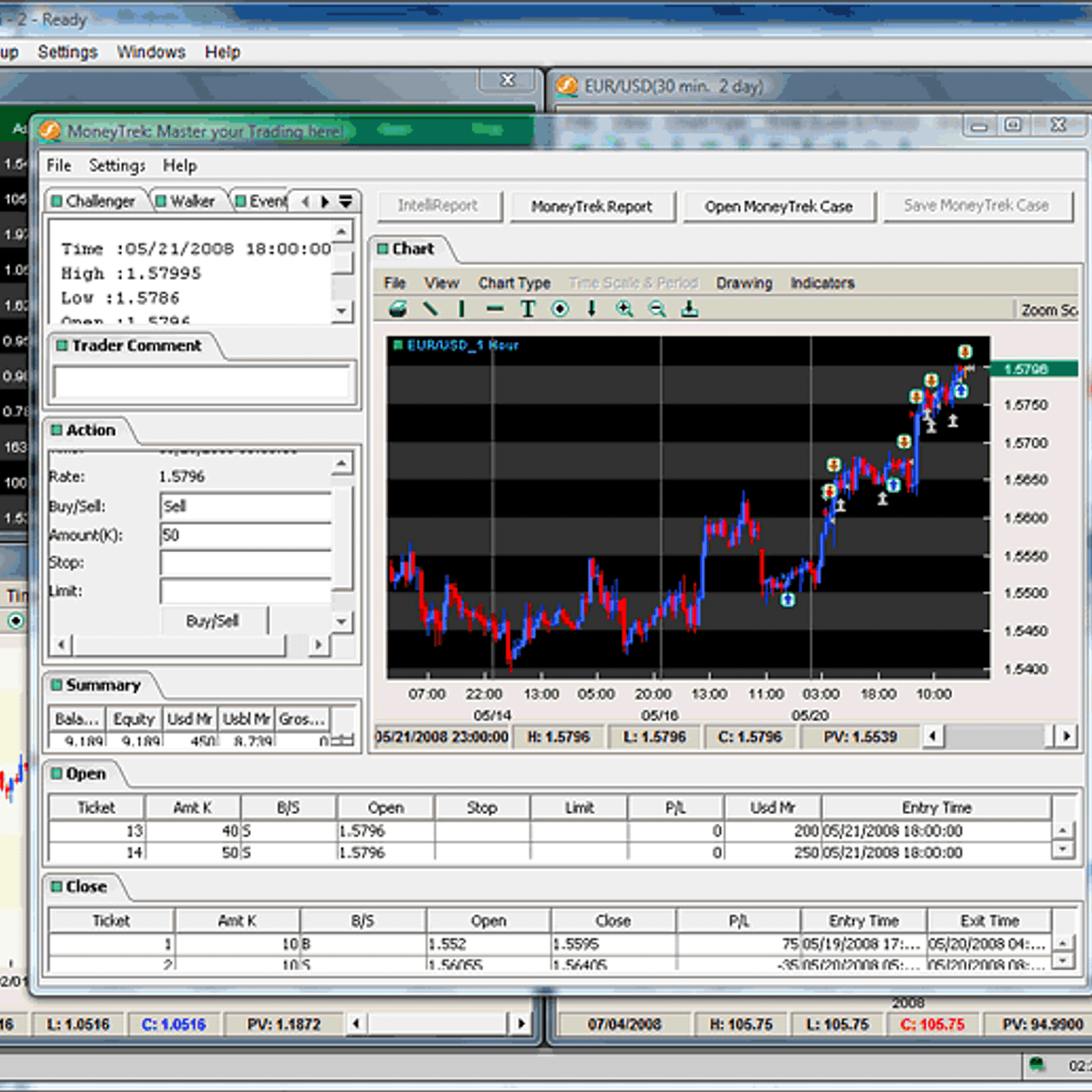Screen dimensions: 1092x1092
Task: Show next tabs with right arrow
Action: pyautogui.click(x=325, y=201)
